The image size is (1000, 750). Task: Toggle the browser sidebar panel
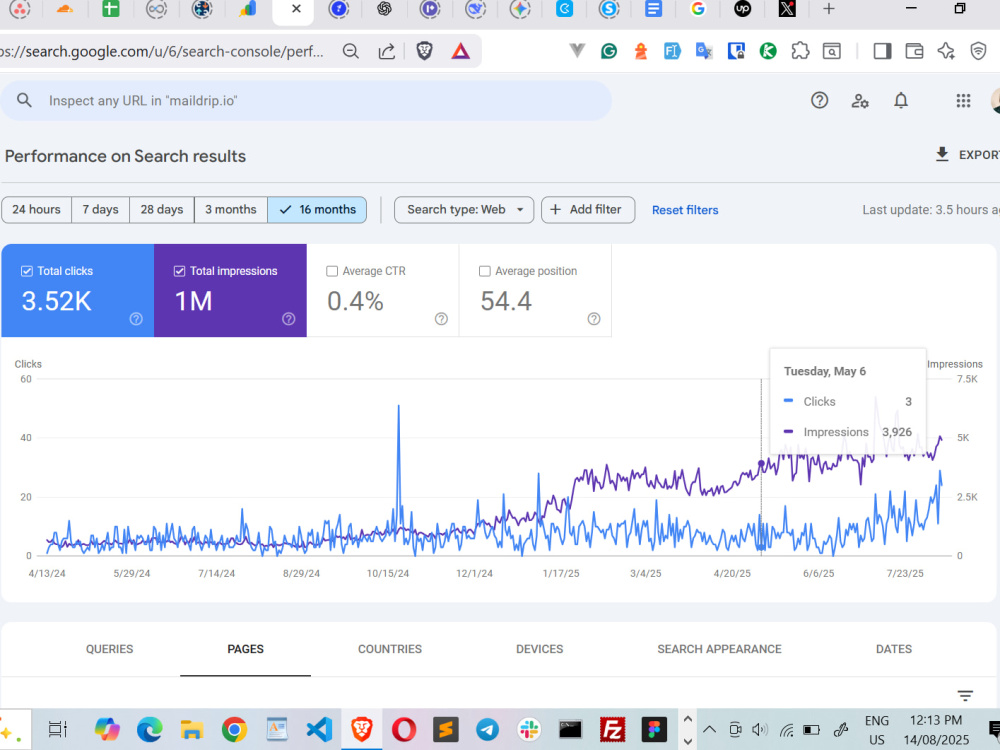tap(883, 51)
